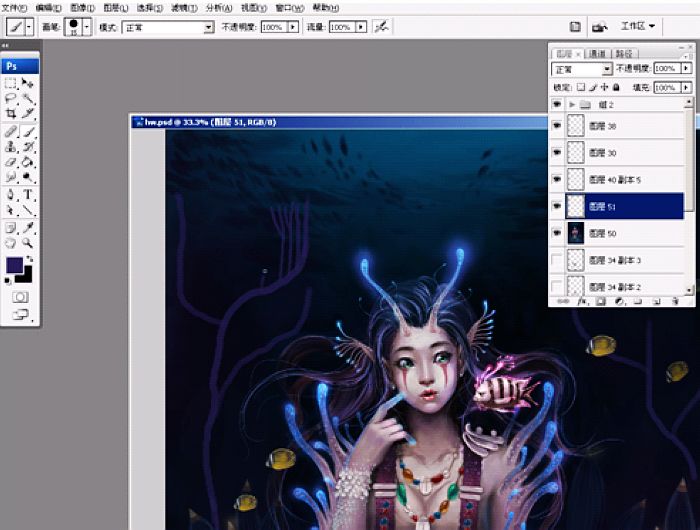
Task: Switch to the 路径 tab
Action: [624, 54]
